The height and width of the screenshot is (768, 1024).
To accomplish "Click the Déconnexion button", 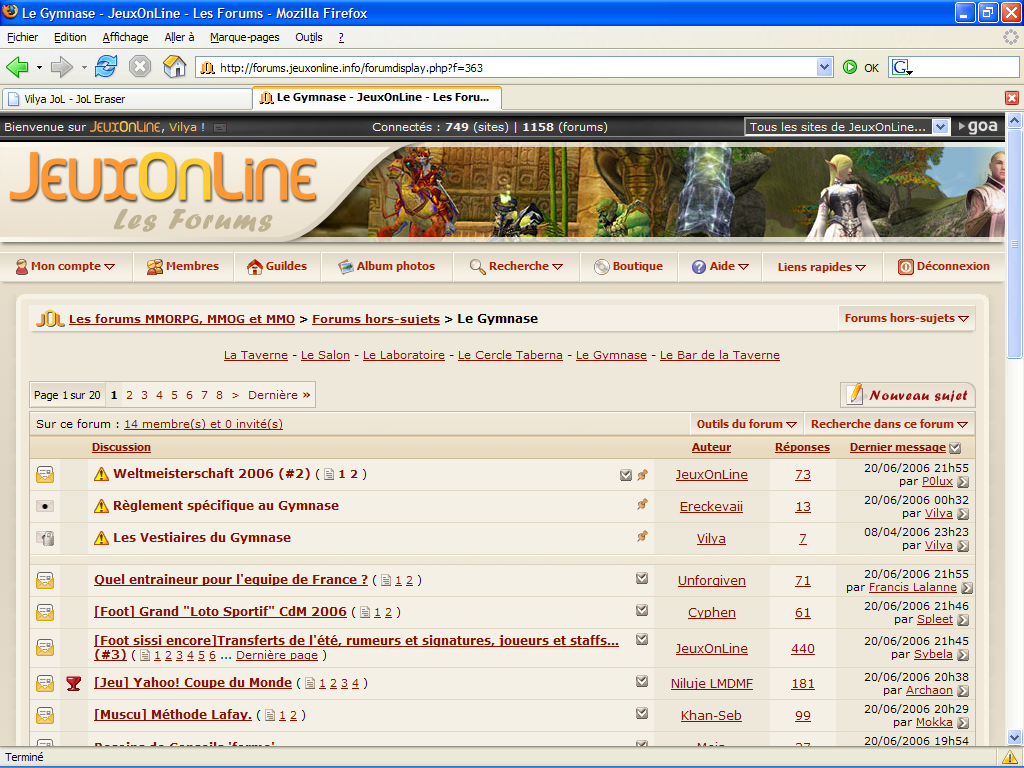I will tap(944, 266).
